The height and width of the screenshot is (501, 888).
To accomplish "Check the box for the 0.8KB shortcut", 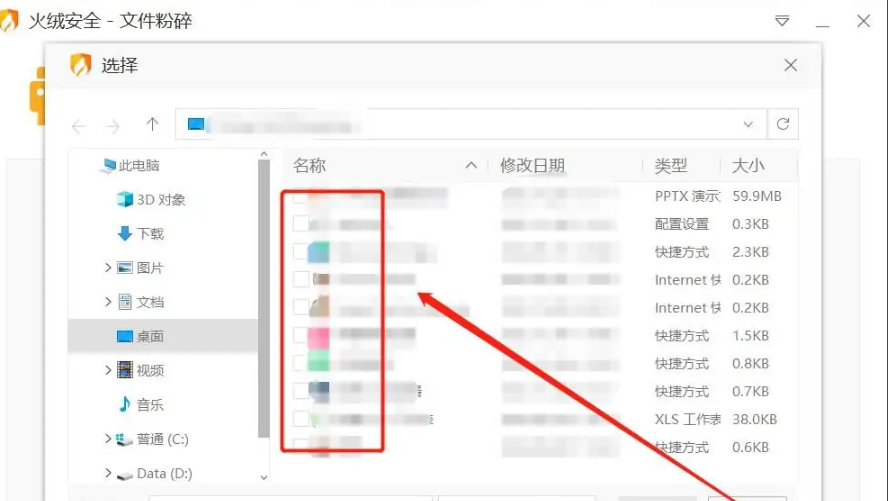I will (301, 363).
